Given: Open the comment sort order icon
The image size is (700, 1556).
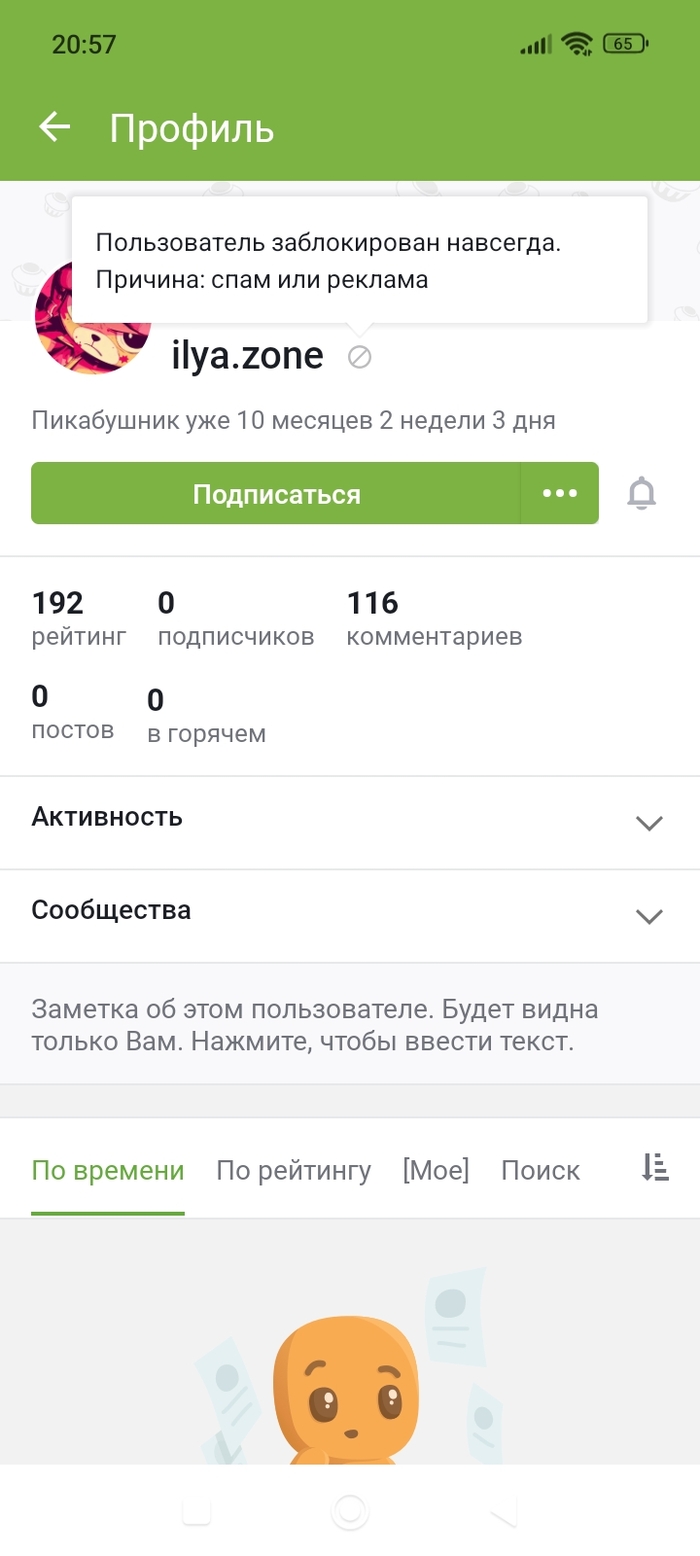Looking at the screenshot, I should [x=655, y=1168].
